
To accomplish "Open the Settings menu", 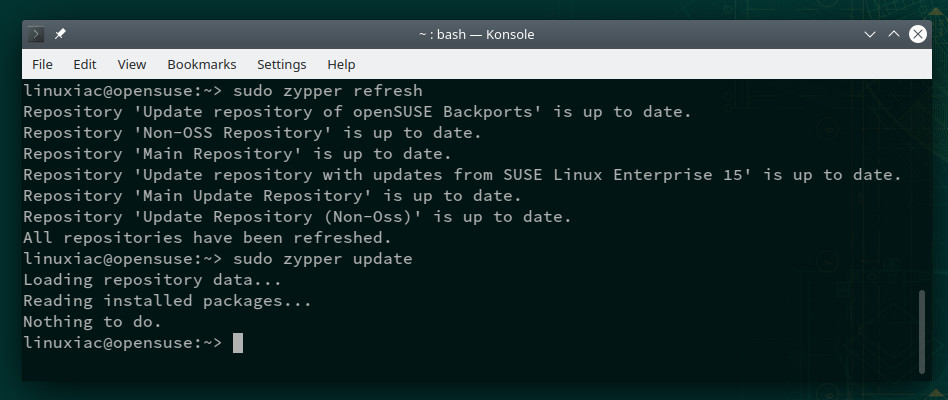I will (282, 64).
